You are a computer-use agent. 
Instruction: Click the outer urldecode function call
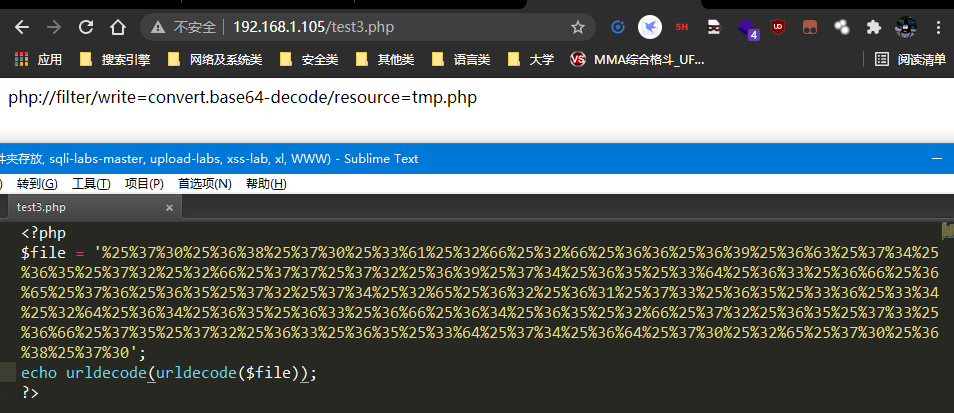pos(107,372)
